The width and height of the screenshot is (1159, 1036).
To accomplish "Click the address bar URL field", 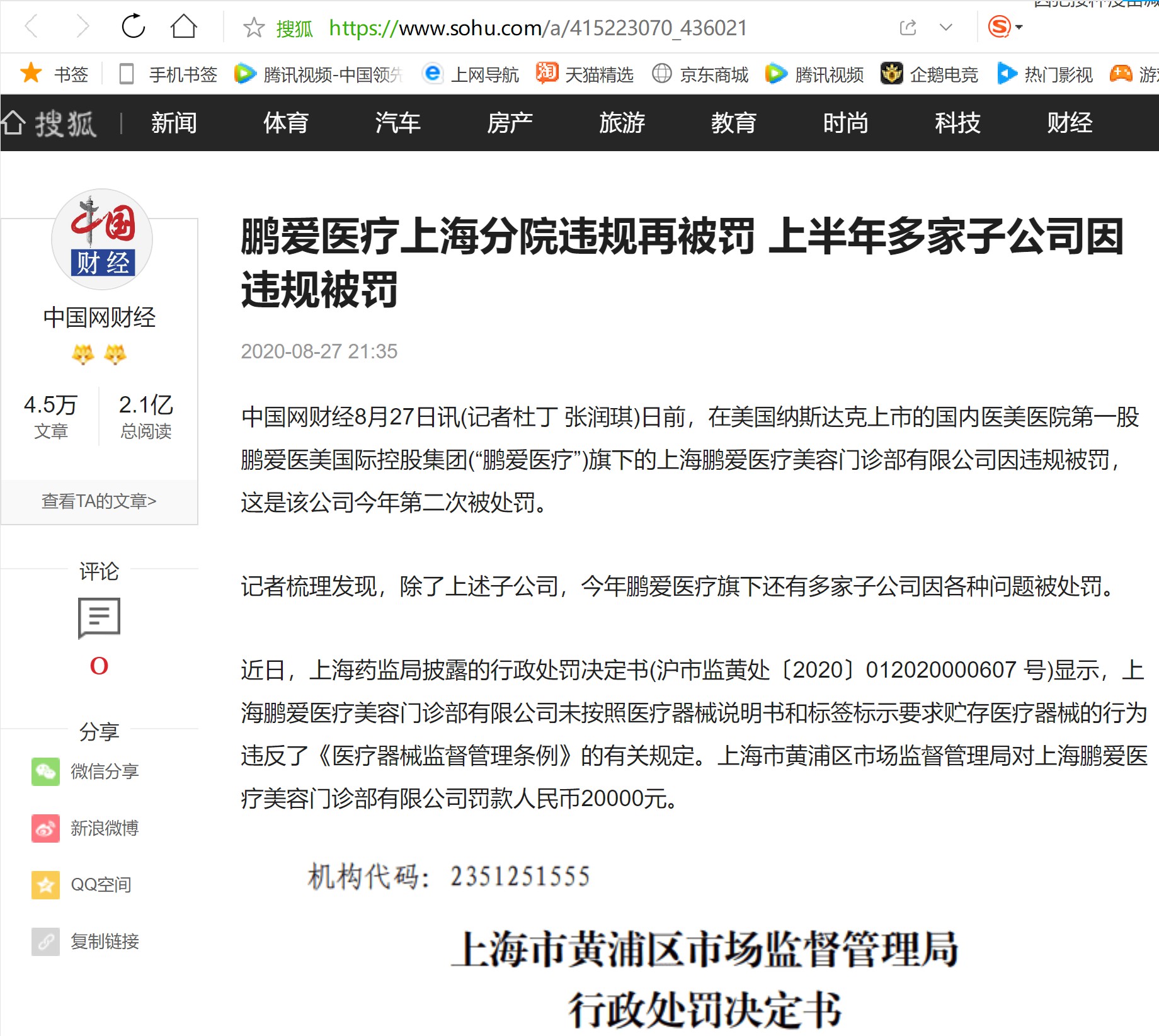I will [538, 28].
